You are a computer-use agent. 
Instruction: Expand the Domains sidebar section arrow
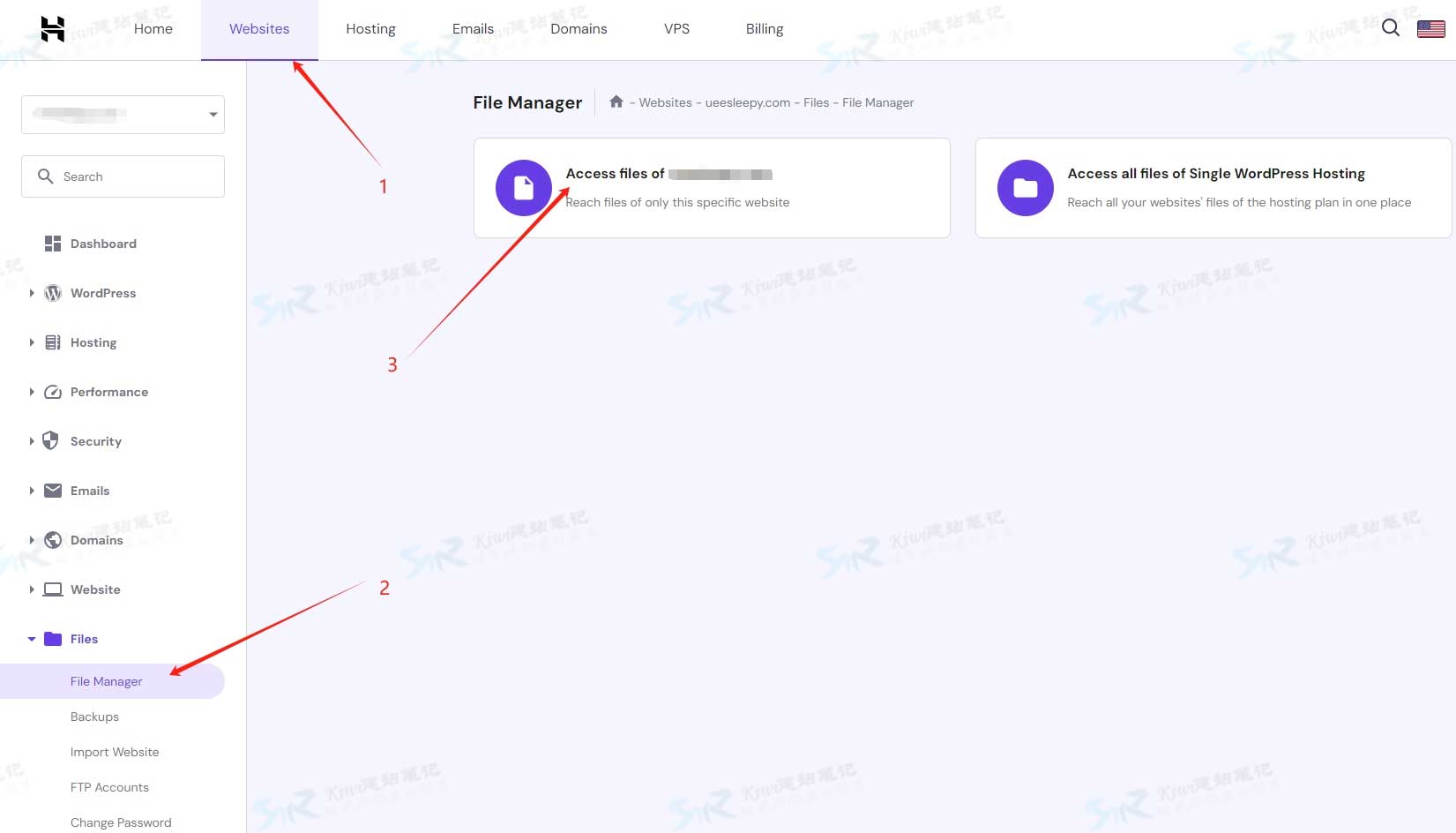[x=32, y=540]
